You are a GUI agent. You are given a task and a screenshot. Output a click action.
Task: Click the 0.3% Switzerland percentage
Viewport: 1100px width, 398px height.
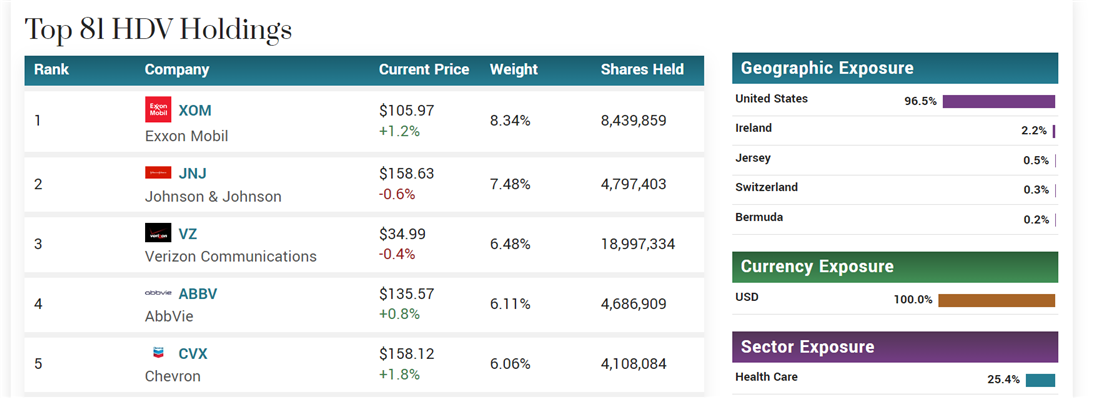(x=1036, y=190)
